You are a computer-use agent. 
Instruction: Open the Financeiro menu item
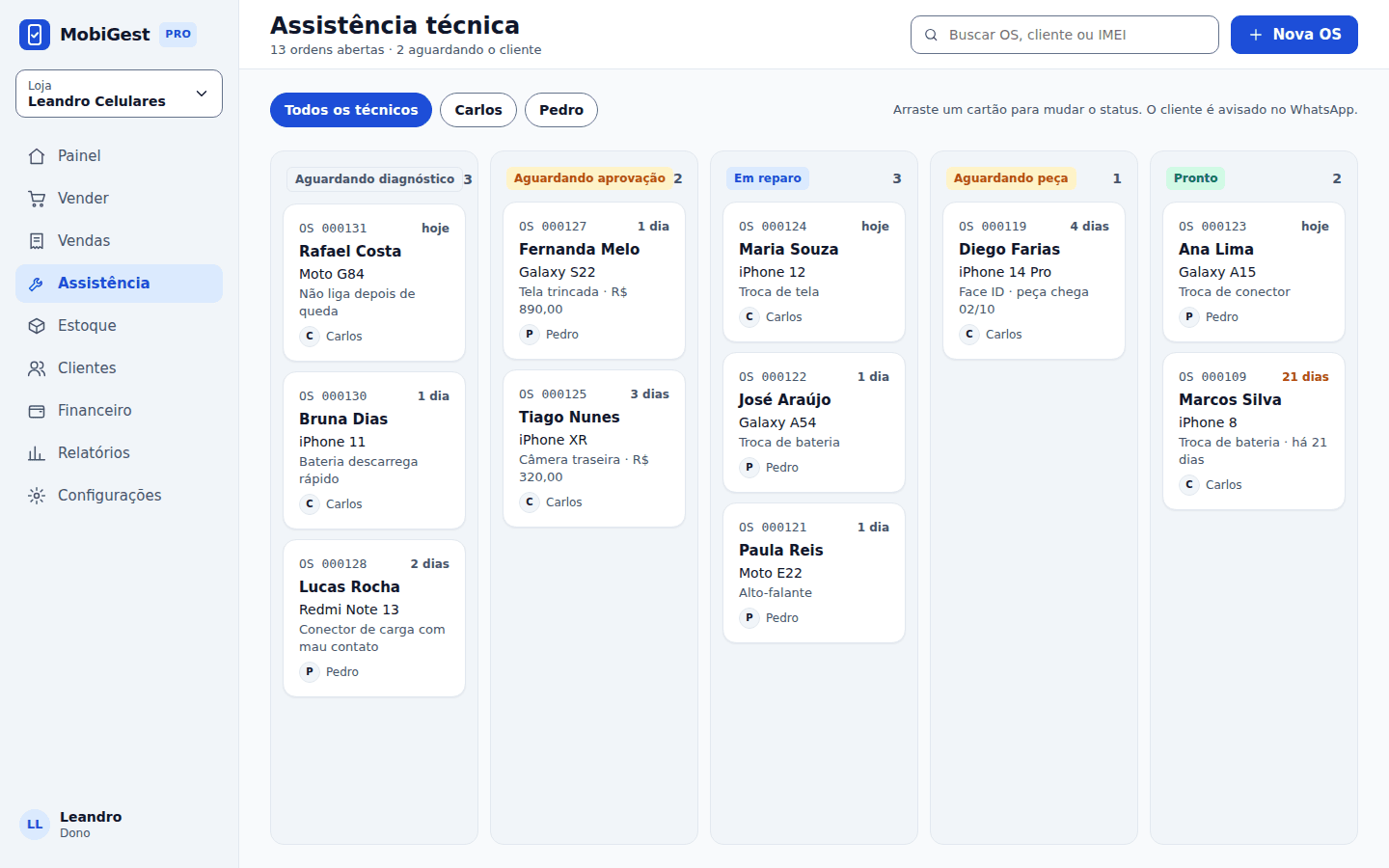tap(119, 411)
